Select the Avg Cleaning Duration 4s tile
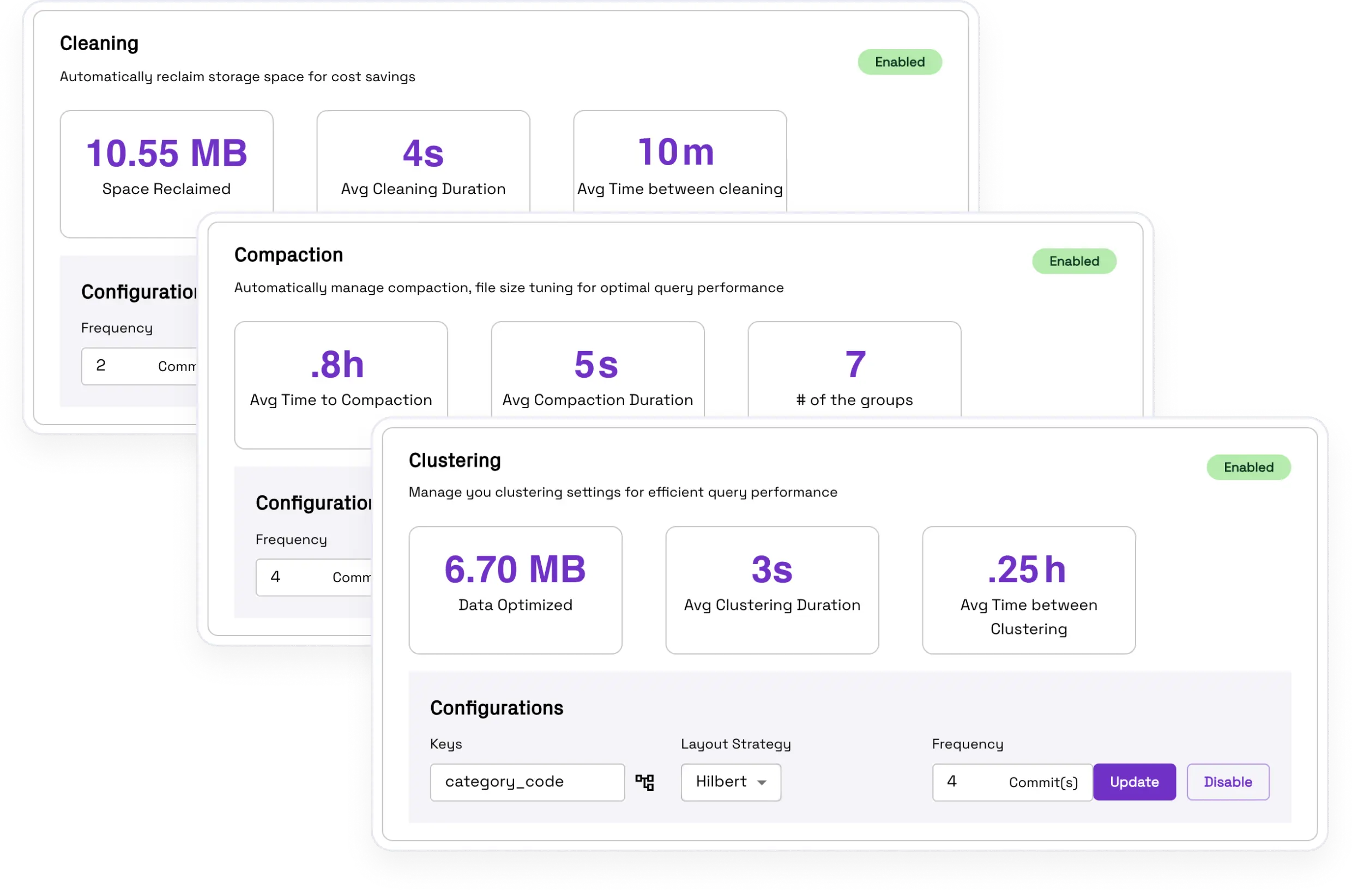The width and height of the screenshot is (1352, 896). 423,163
